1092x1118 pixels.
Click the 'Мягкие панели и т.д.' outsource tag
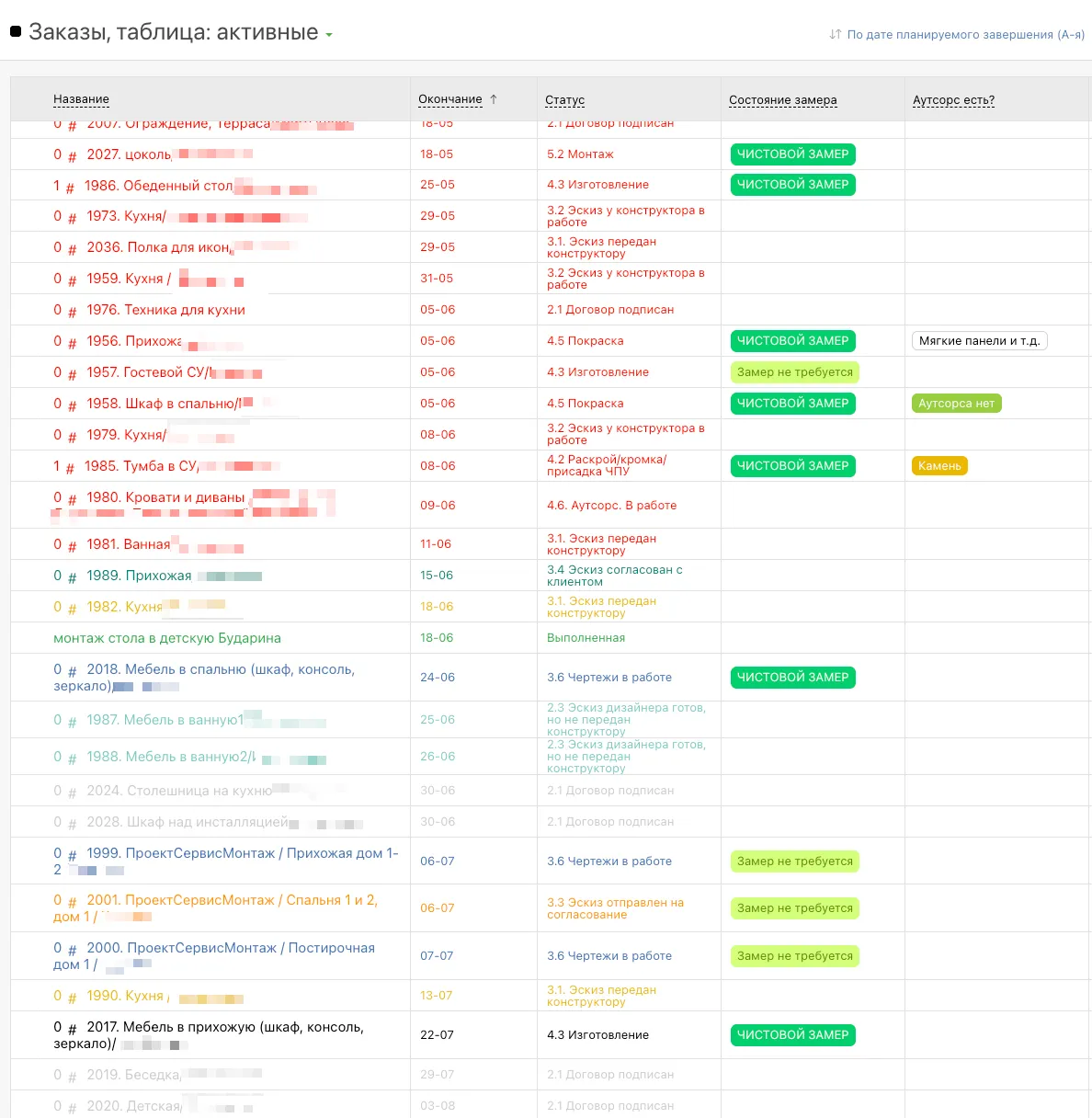tap(980, 341)
